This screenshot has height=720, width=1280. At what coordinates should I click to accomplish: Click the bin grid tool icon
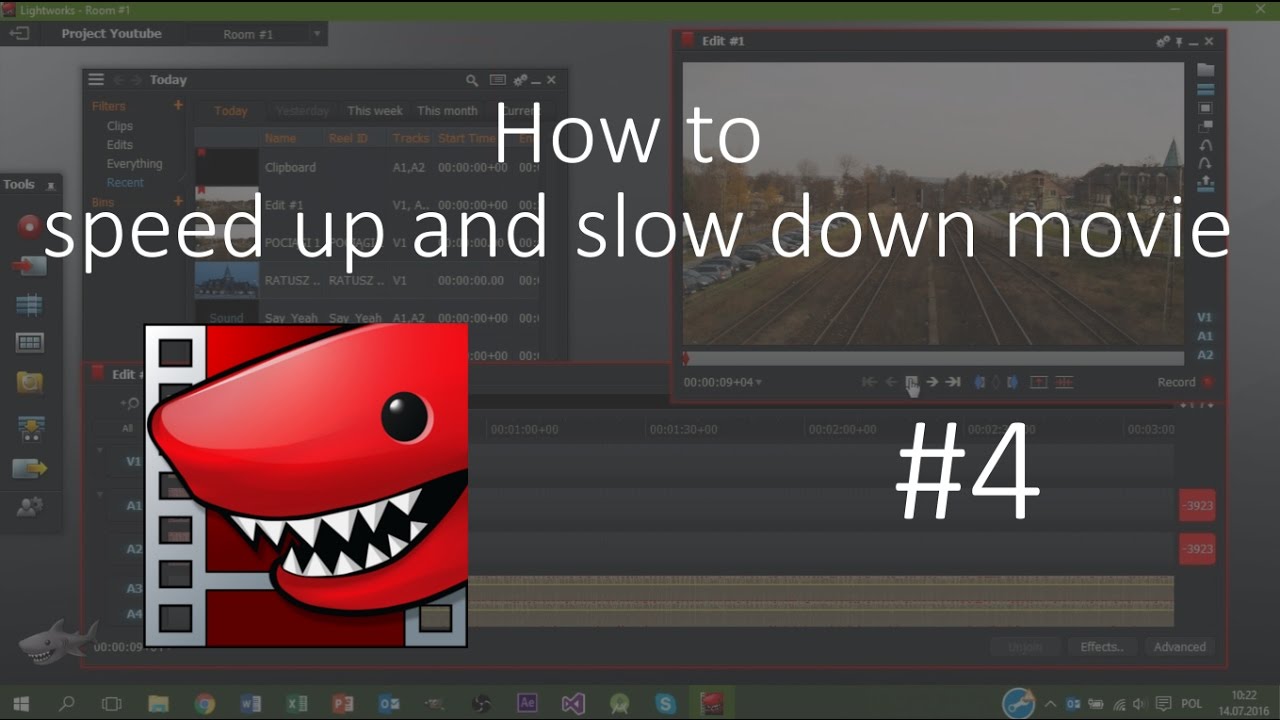click(29, 343)
